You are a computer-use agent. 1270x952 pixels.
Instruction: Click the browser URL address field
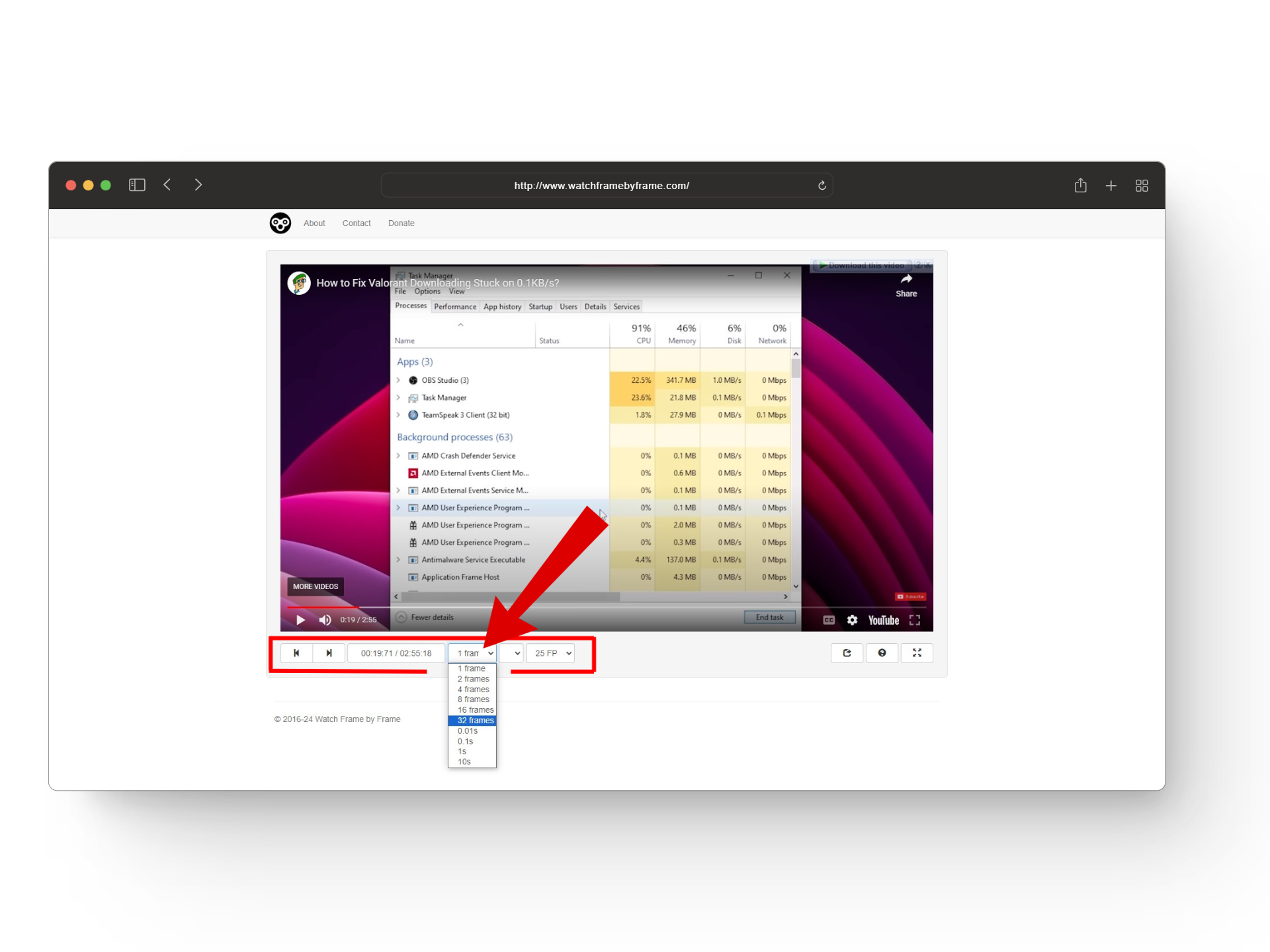pos(601,186)
